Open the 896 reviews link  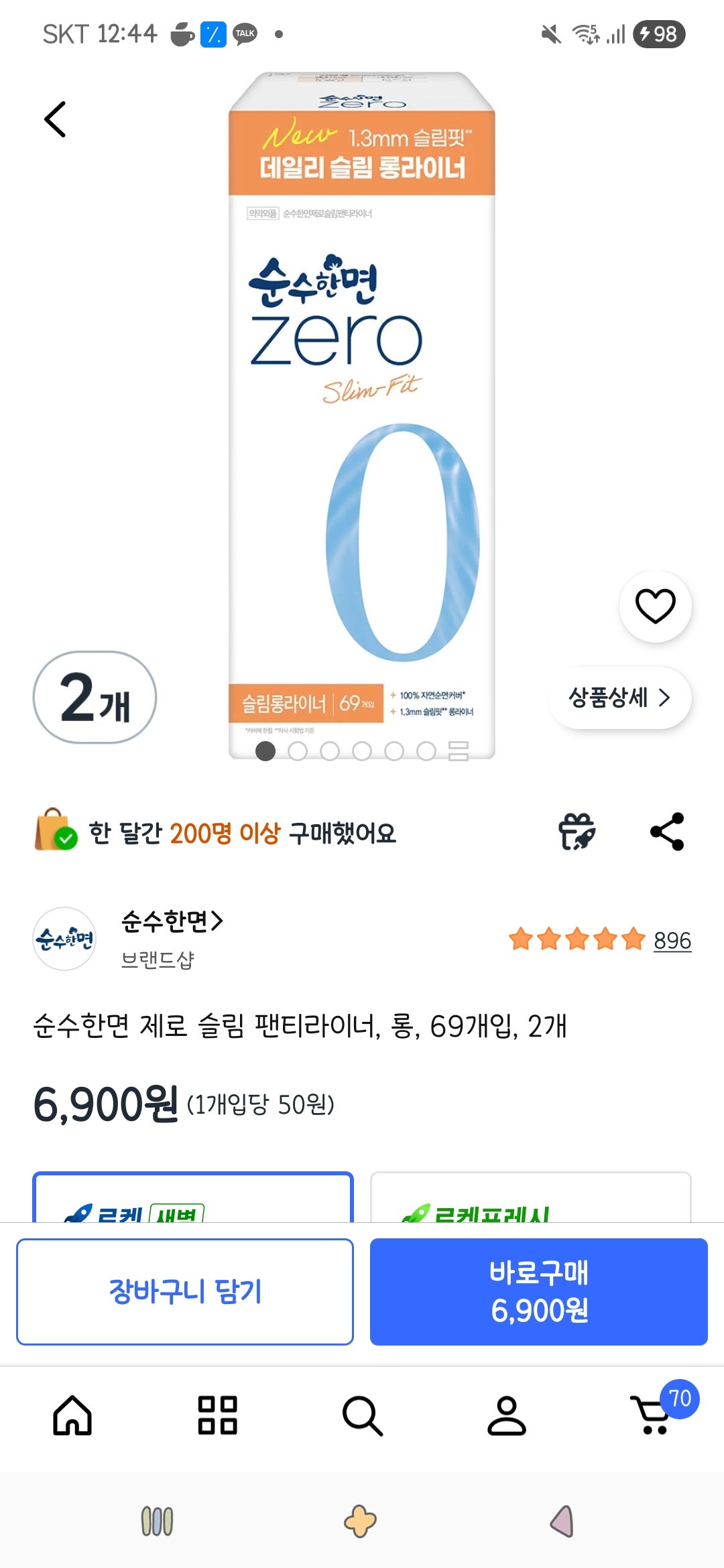click(x=672, y=940)
